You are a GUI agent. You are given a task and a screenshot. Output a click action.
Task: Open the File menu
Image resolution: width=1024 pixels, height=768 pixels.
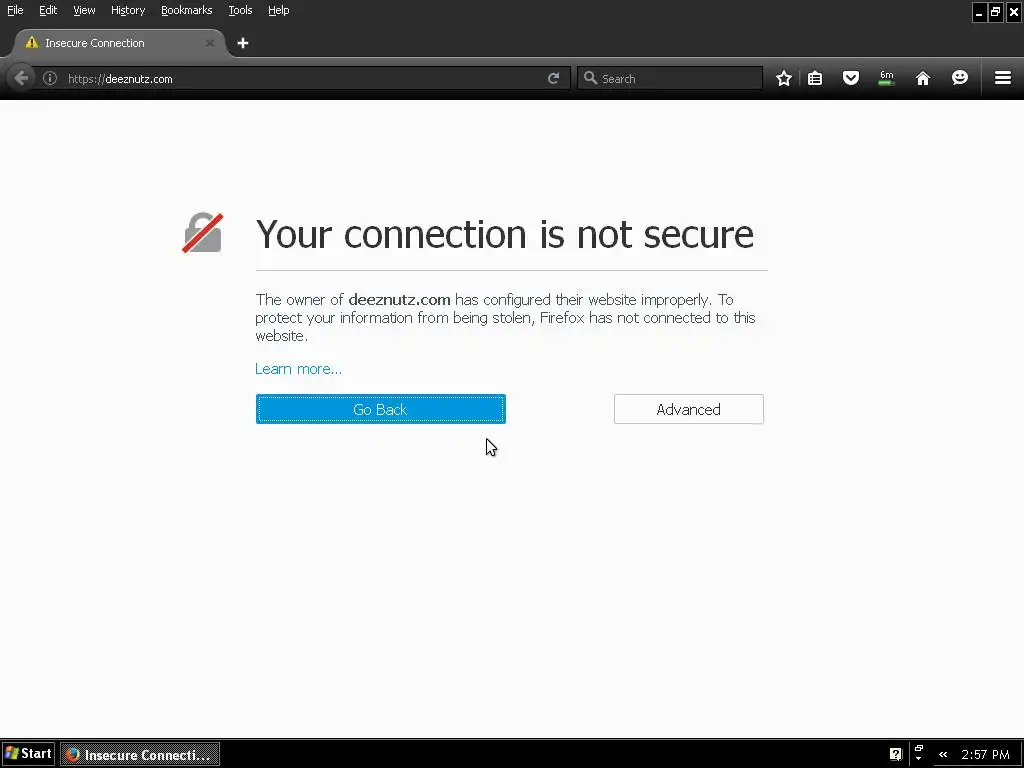(15, 10)
